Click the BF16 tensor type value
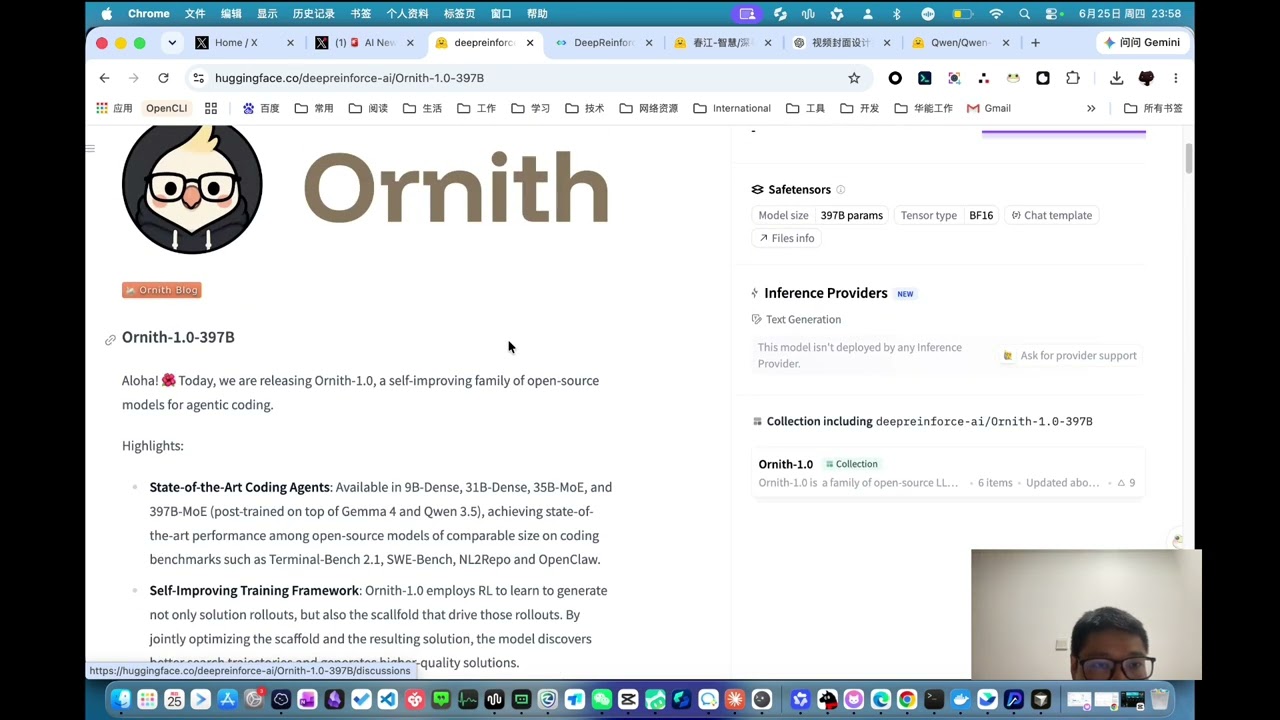Image resolution: width=1280 pixels, height=720 pixels. [981, 215]
